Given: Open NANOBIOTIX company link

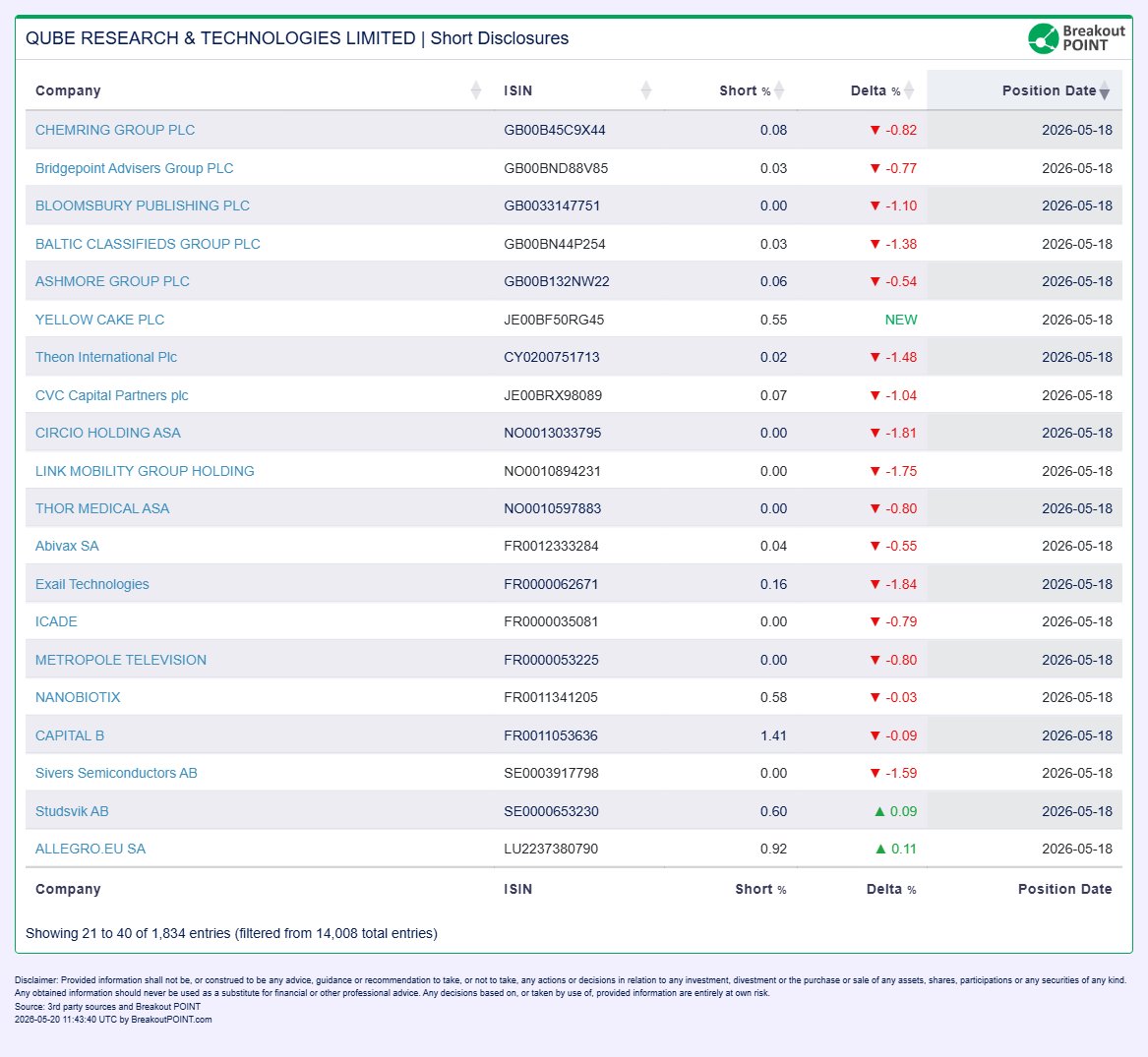Looking at the screenshot, I should (x=78, y=697).
